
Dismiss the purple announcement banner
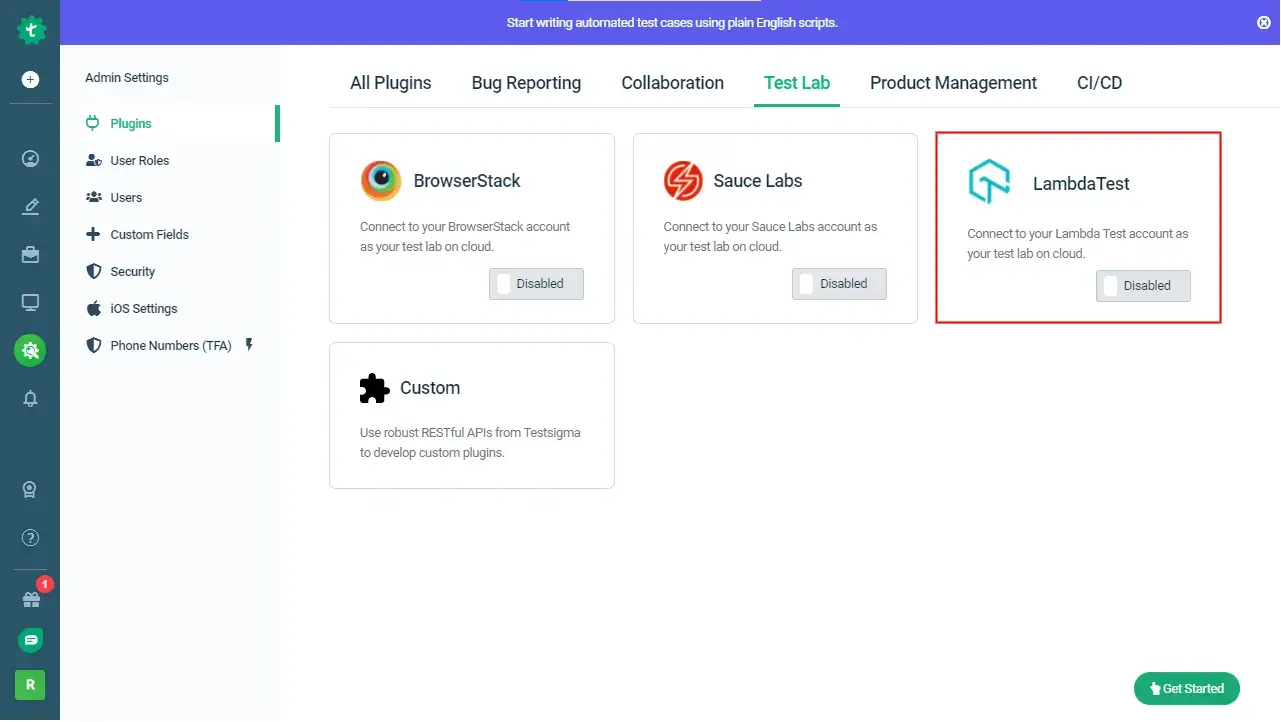pos(1264,22)
